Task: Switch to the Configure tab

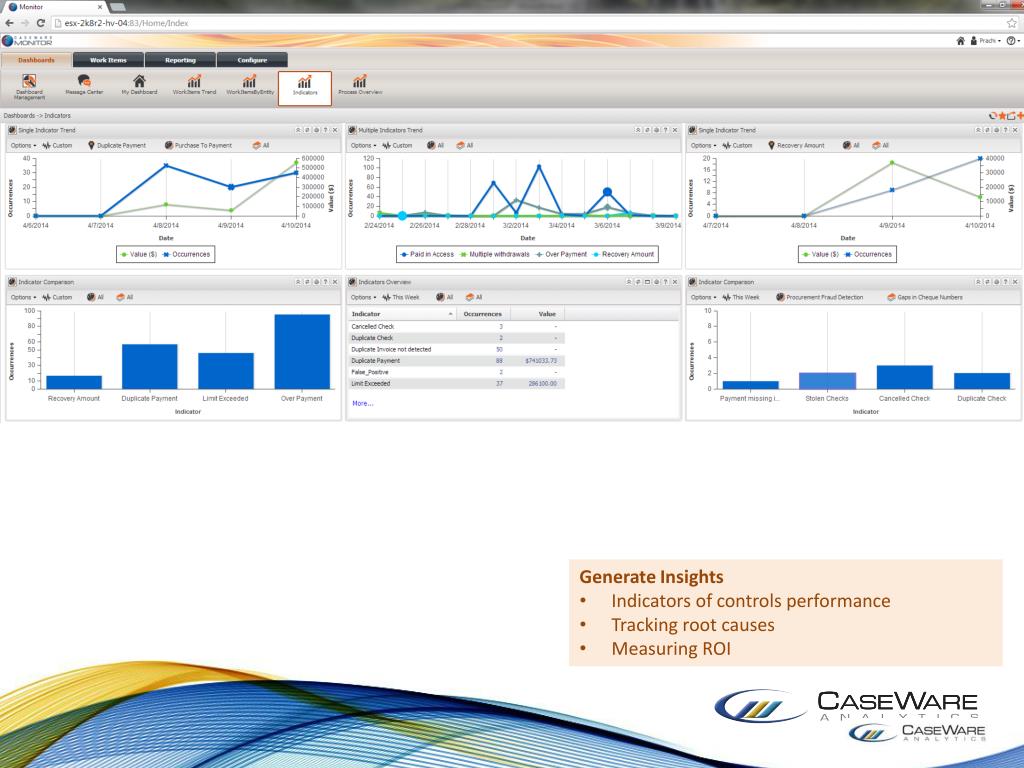Action: tap(252, 60)
